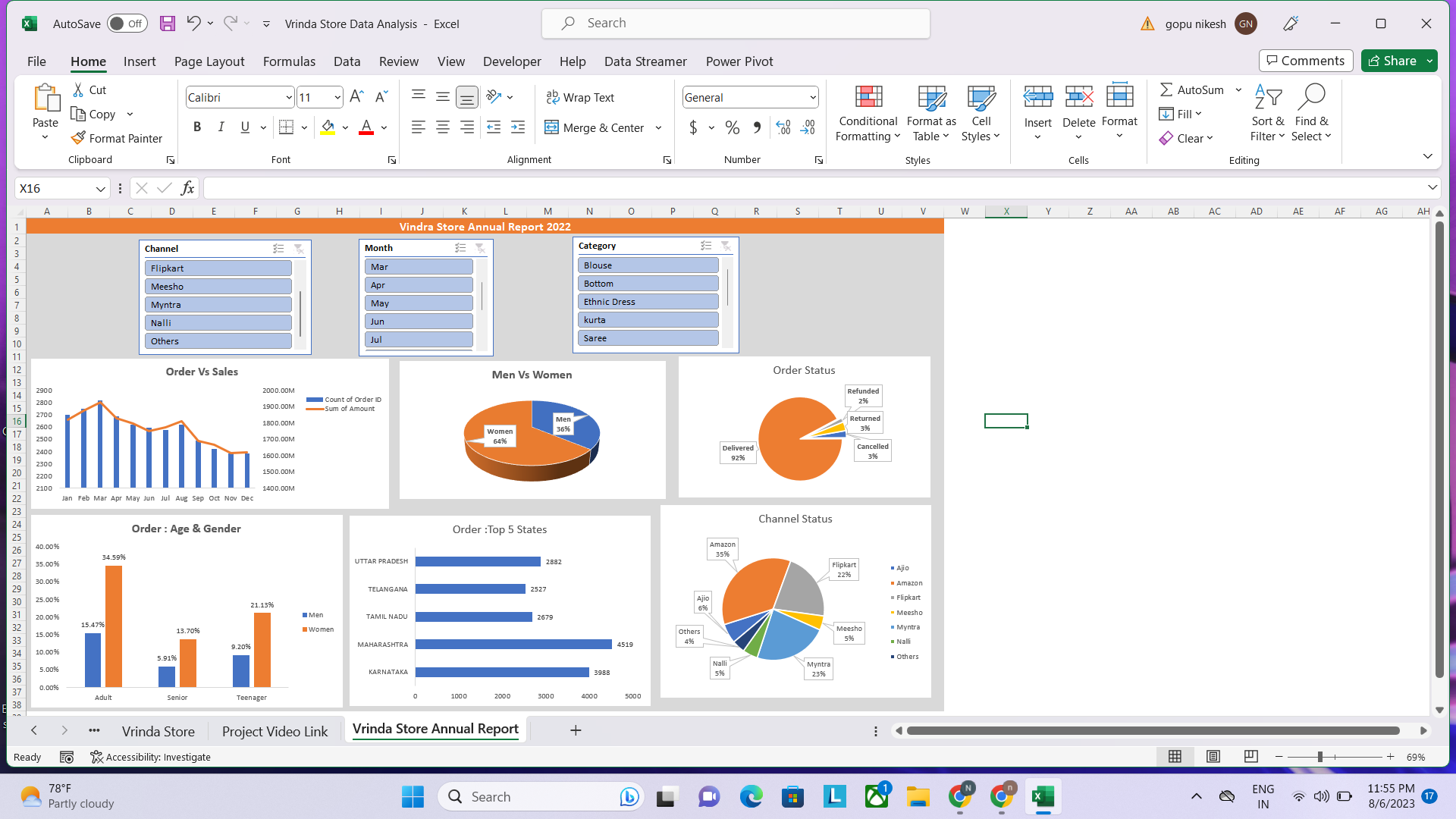This screenshot has width=1456, height=819.
Task: Expand the formula bar
Action: [1432, 188]
